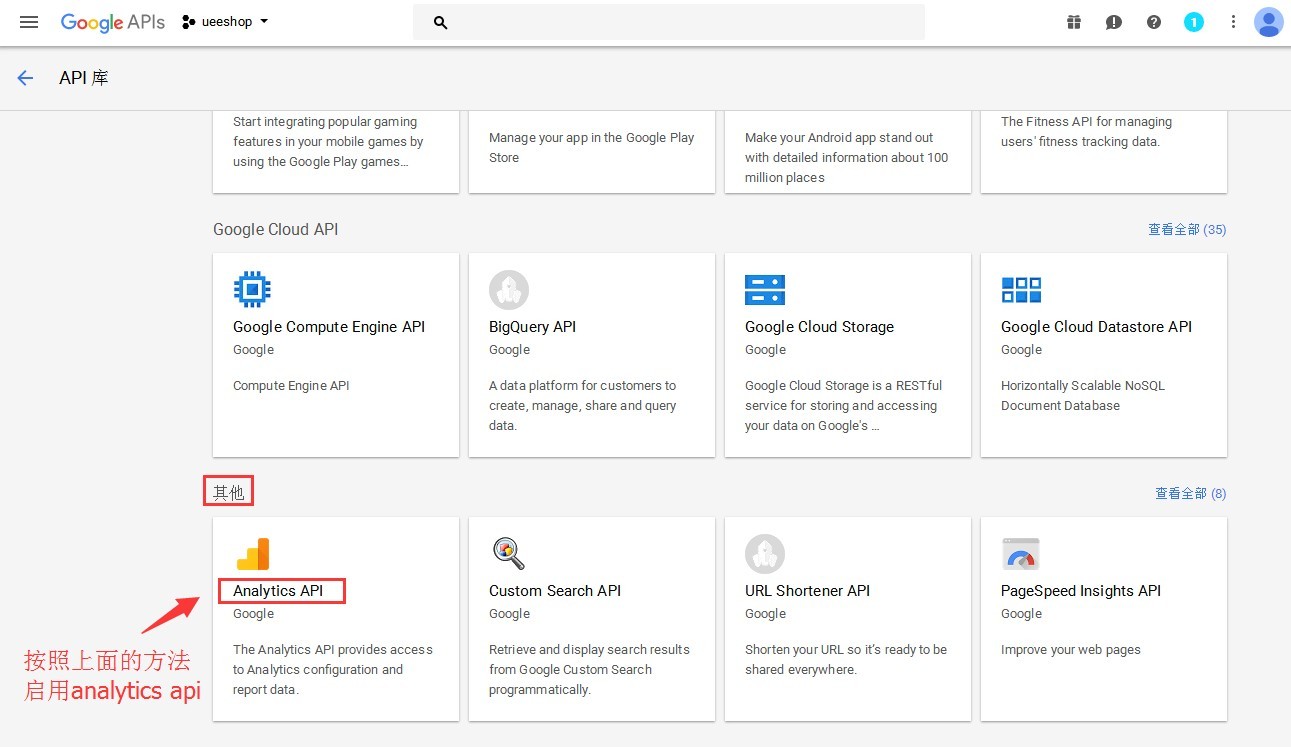Screen dimensions: 1291x747
Task: Open the BigQuery API title
Action: (532, 327)
